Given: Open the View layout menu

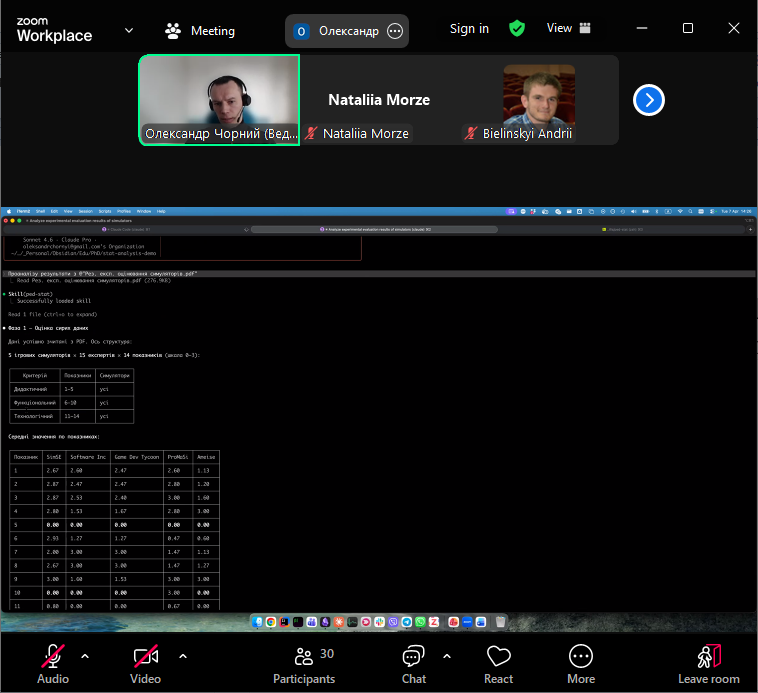Looking at the screenshot, I should (569, 29).
